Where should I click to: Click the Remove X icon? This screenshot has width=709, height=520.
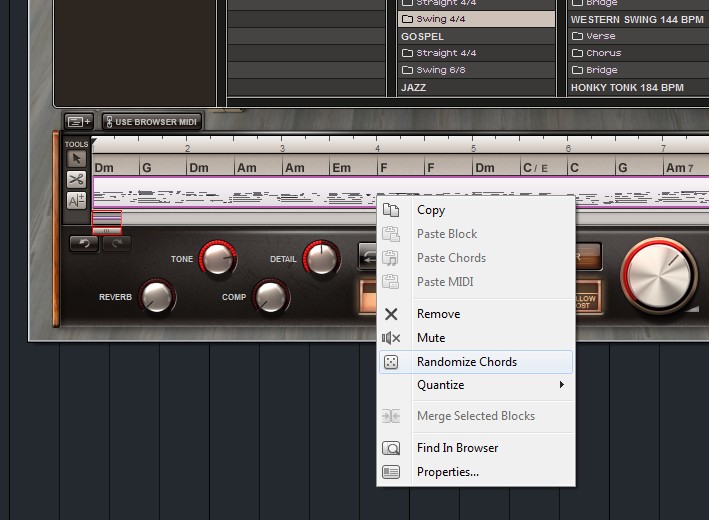(391, 314)
